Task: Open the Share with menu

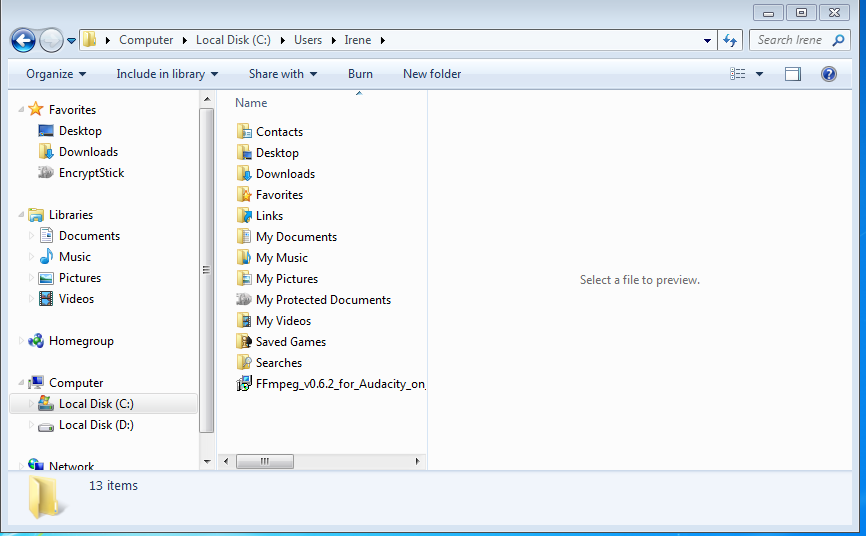Action: [x=283, y=74]
